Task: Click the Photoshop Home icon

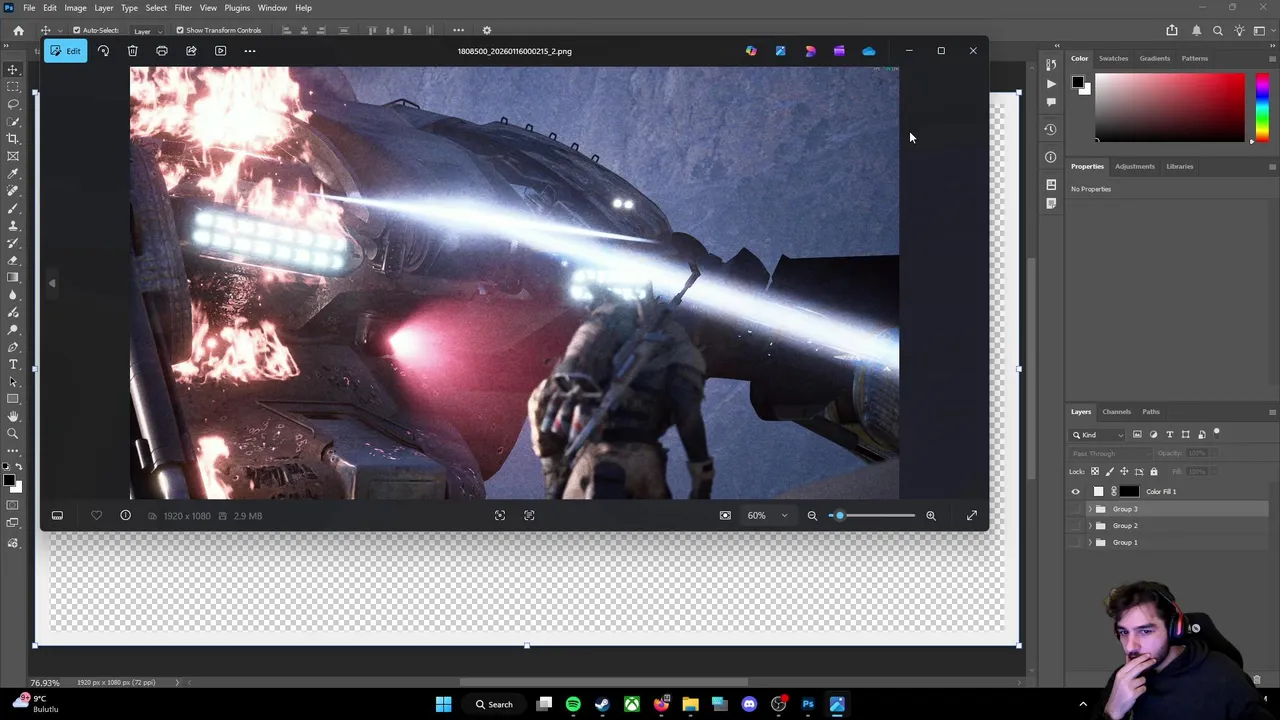Action: tap(18, 30)
